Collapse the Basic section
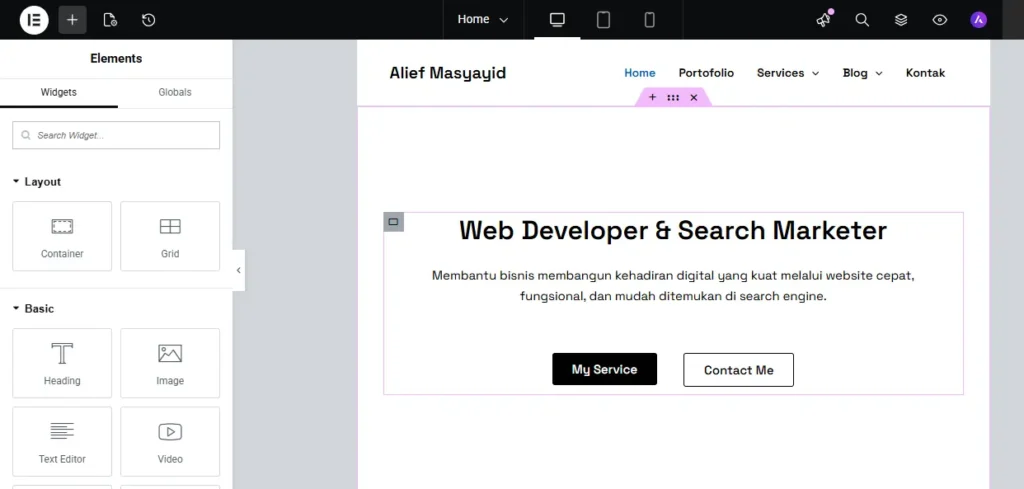Screen dimensions: 1024x489 [x=33, y=308]
